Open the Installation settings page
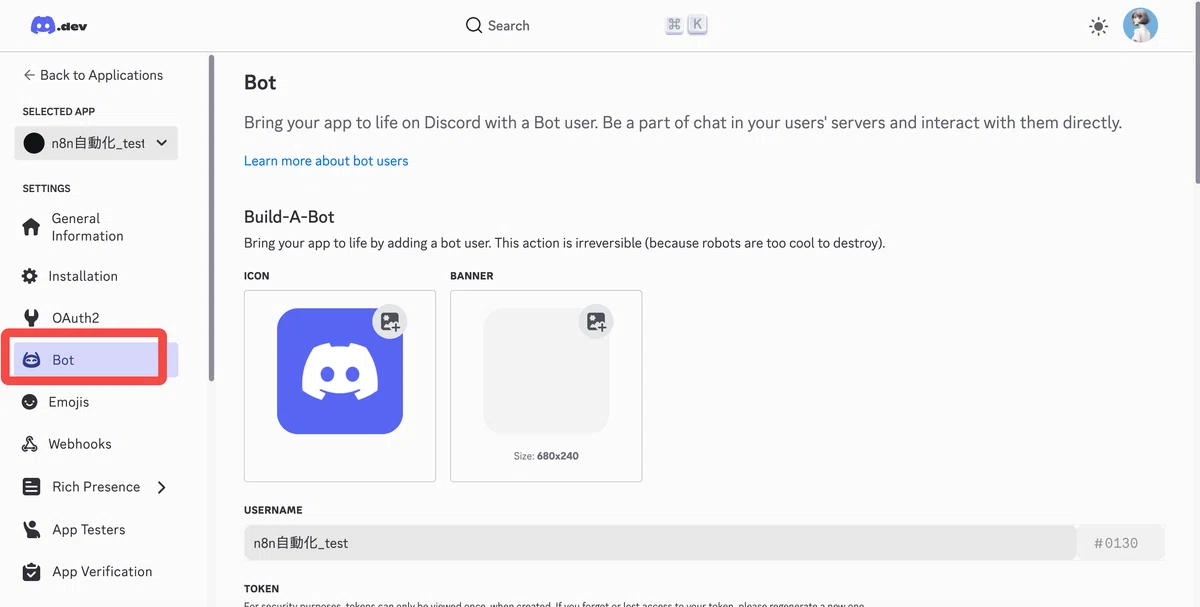Image resolution: width=1200 pixels, height=607 pixels. [x=97, y=276]
